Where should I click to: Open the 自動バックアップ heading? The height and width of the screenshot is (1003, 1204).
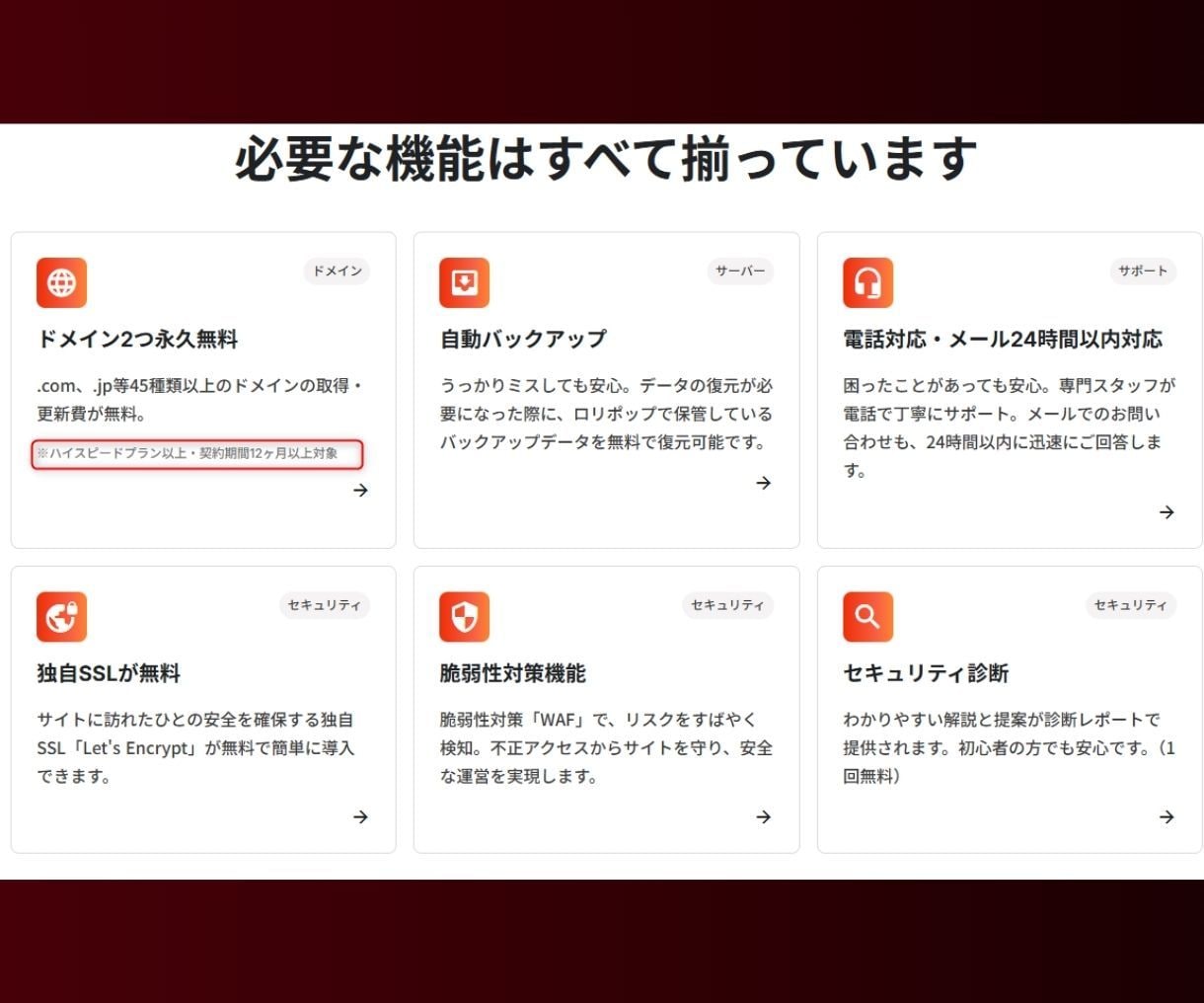523,339
